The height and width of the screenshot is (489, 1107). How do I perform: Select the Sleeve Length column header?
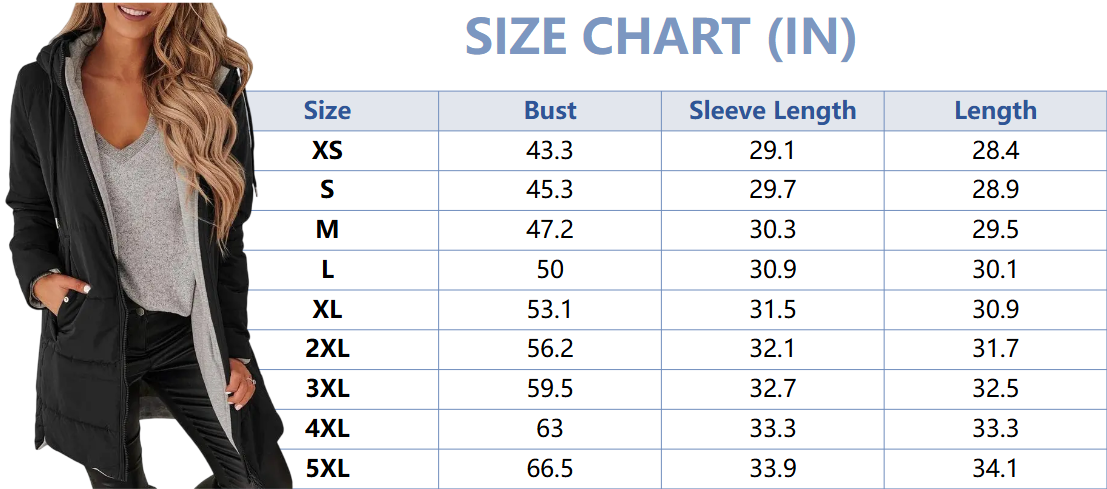(772, 111)
